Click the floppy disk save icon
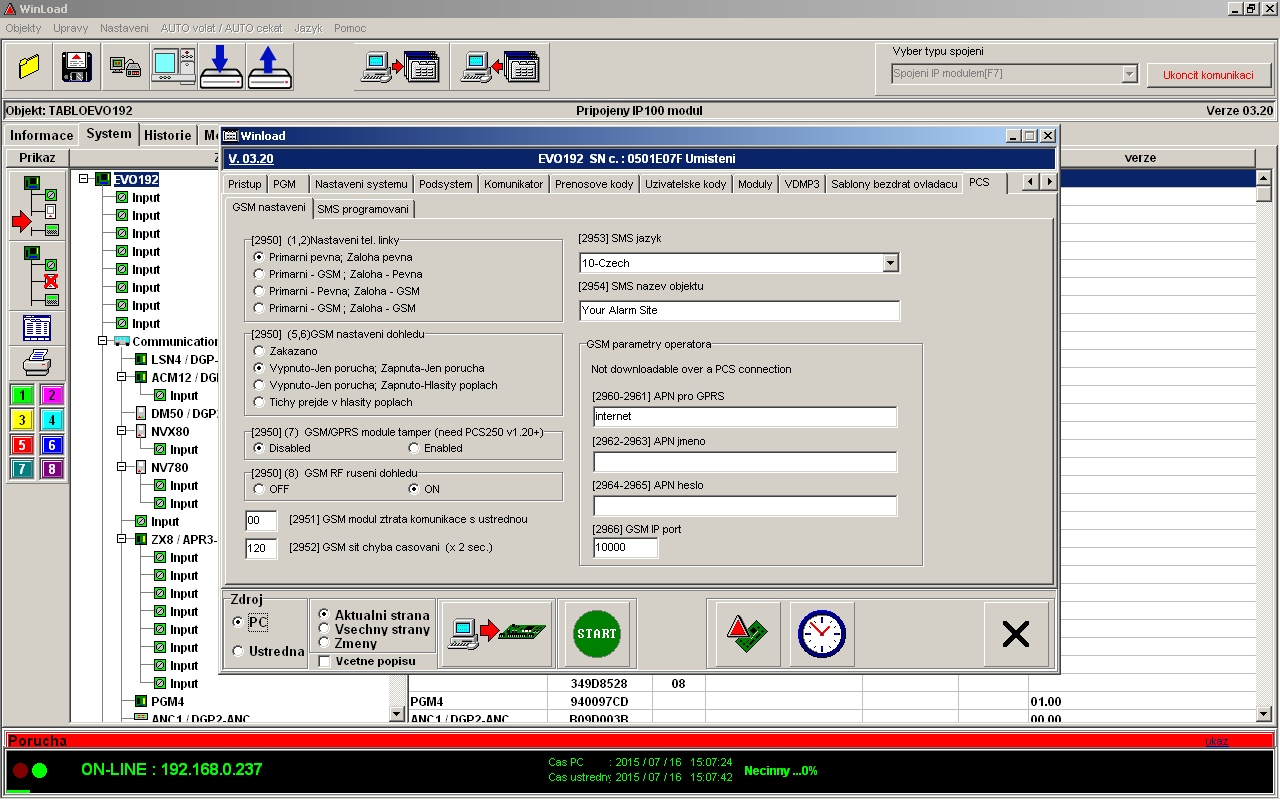Image resolution: width=1280 pixels, height=800 pixels. tap(77, 67)
